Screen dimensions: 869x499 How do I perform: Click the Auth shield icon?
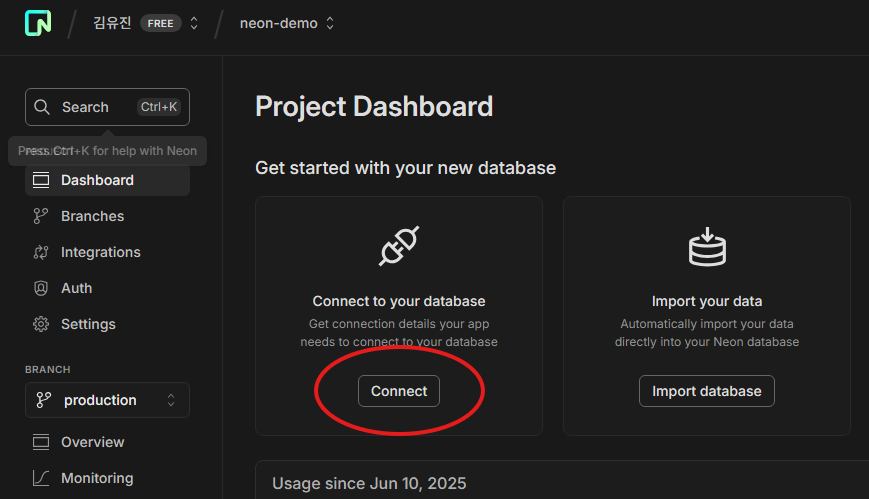tap(41, 288)
